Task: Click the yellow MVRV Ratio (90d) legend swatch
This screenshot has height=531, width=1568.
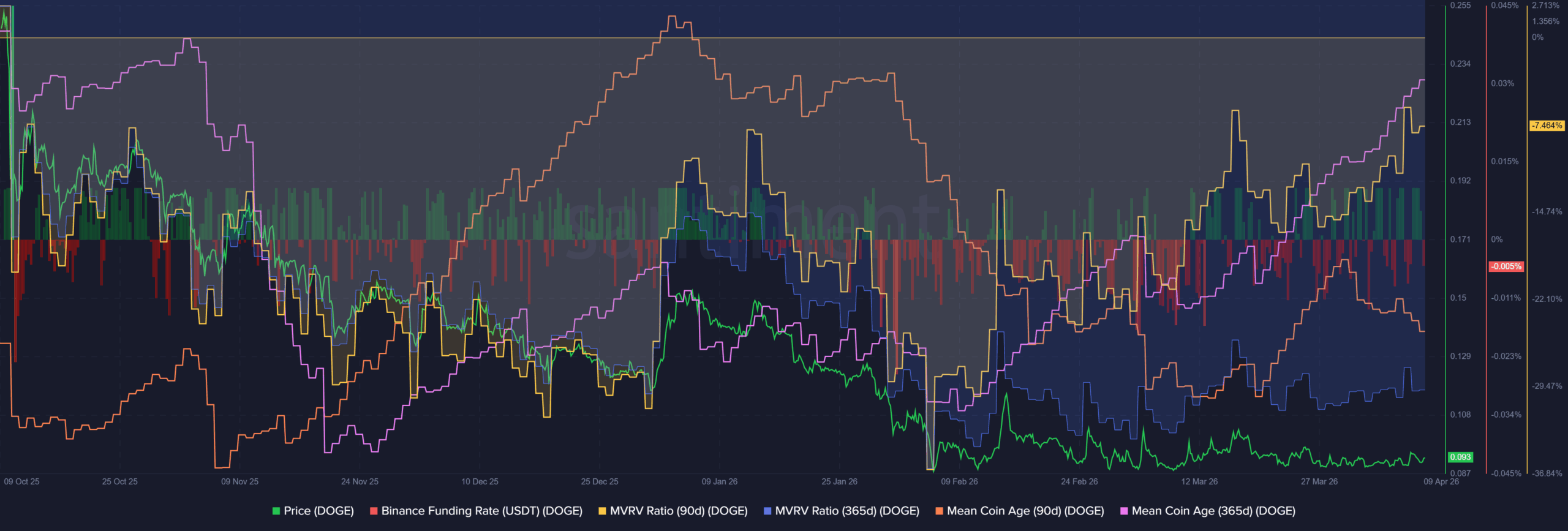Action: pyautogui.click(x=602, y=511)
